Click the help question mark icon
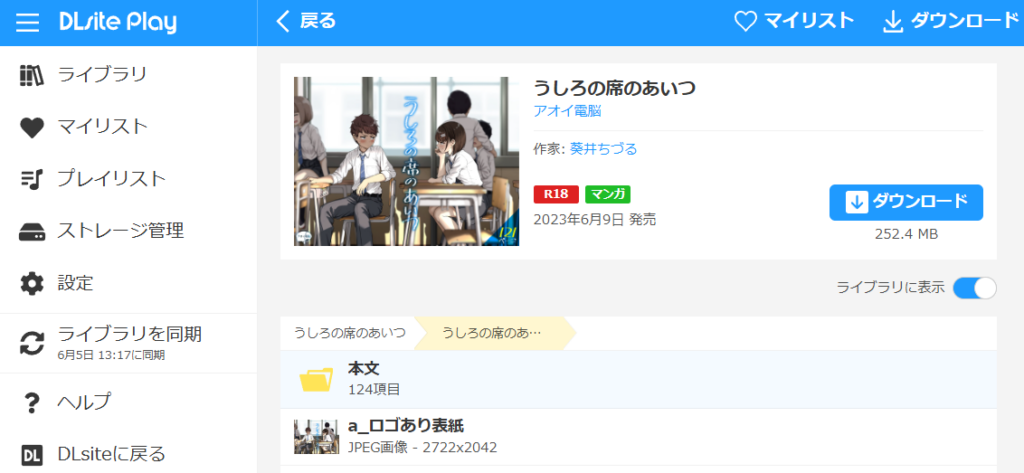 [32, 402]
